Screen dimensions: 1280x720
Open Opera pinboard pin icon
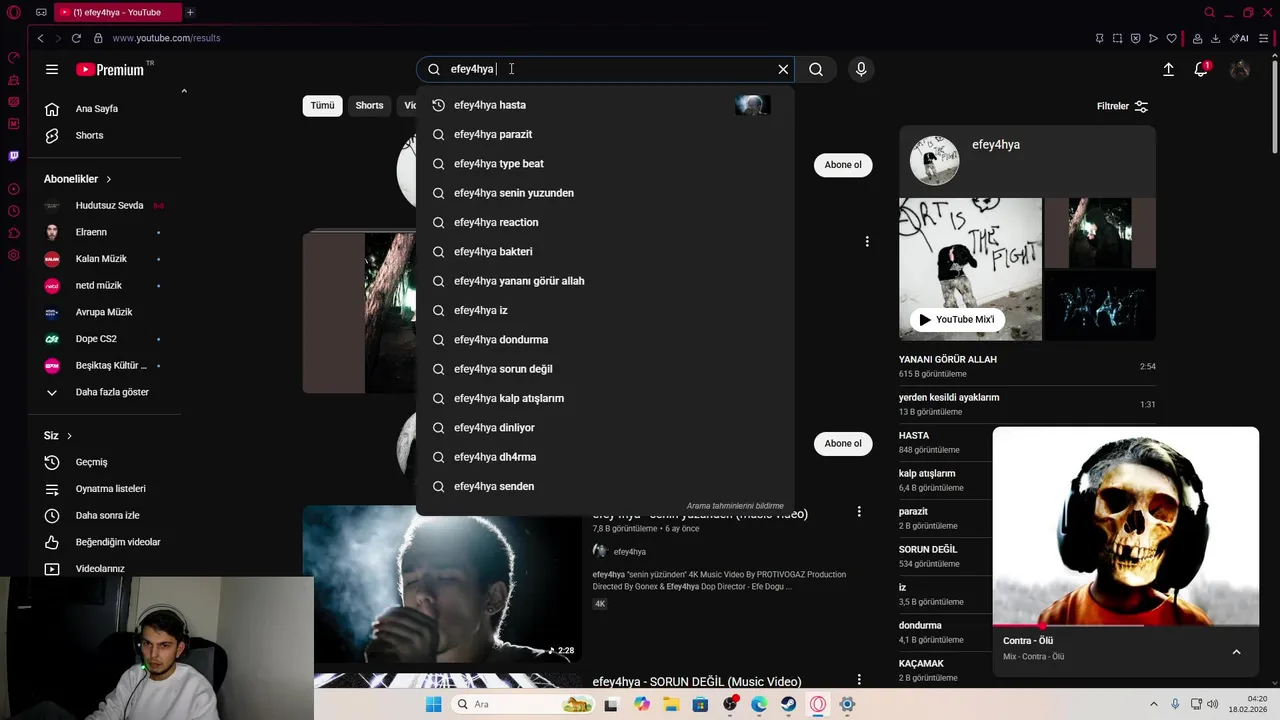coord(1099,38)
